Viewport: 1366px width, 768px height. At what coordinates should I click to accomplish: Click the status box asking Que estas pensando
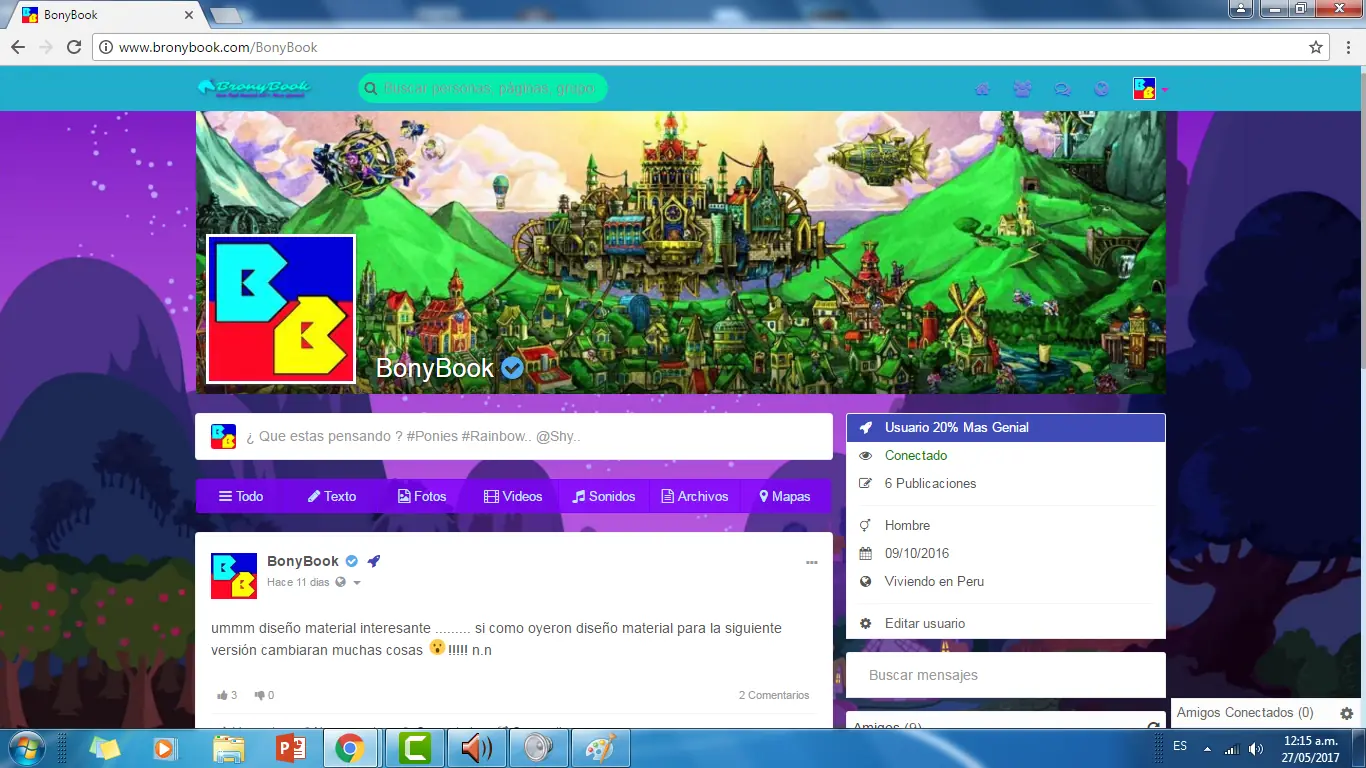click(514, 437)
